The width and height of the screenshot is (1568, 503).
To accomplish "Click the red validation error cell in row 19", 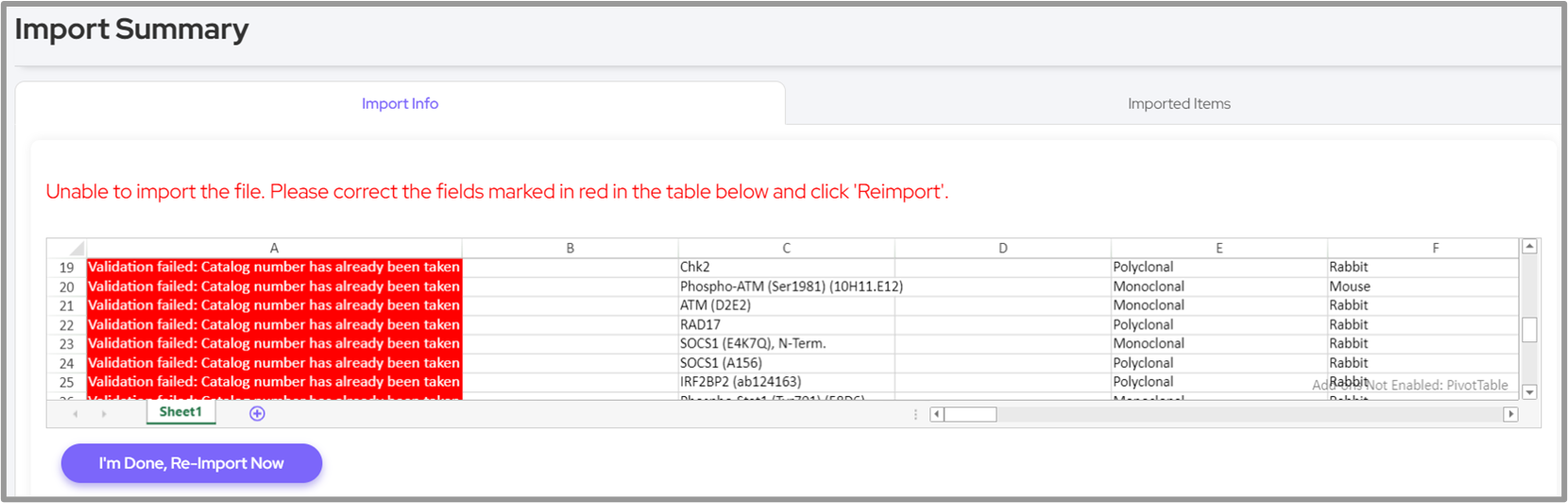I will (x=274, y=268).
